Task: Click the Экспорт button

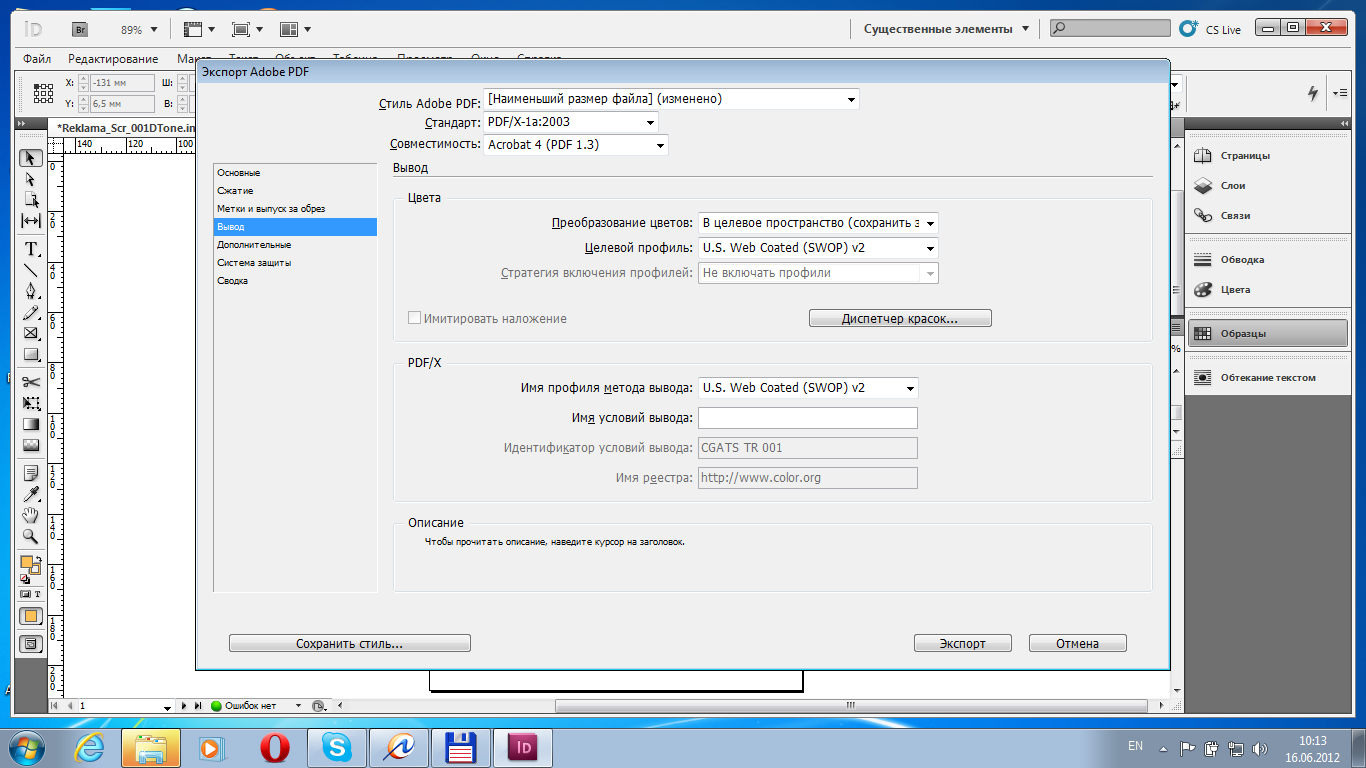Action: tap(962, 644)
